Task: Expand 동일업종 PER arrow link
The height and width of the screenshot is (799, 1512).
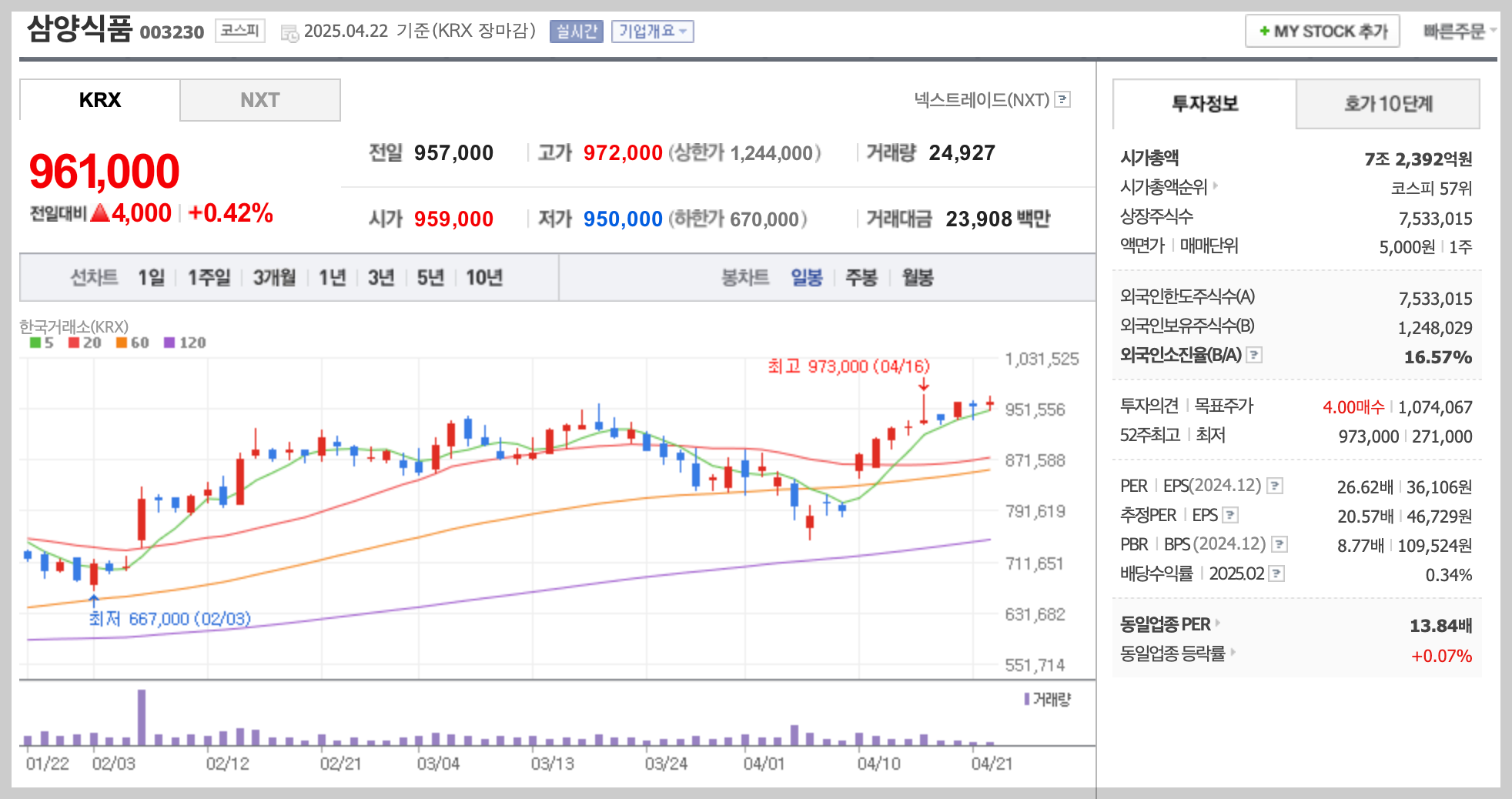Action: (x=1218, y=623)
